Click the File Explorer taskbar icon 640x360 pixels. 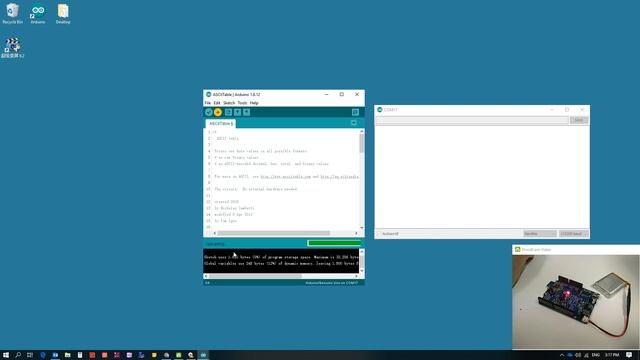[67, 355]
